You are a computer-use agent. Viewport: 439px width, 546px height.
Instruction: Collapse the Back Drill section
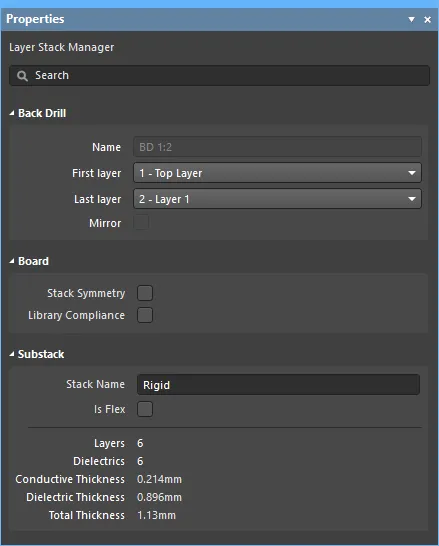pos(12,113)
